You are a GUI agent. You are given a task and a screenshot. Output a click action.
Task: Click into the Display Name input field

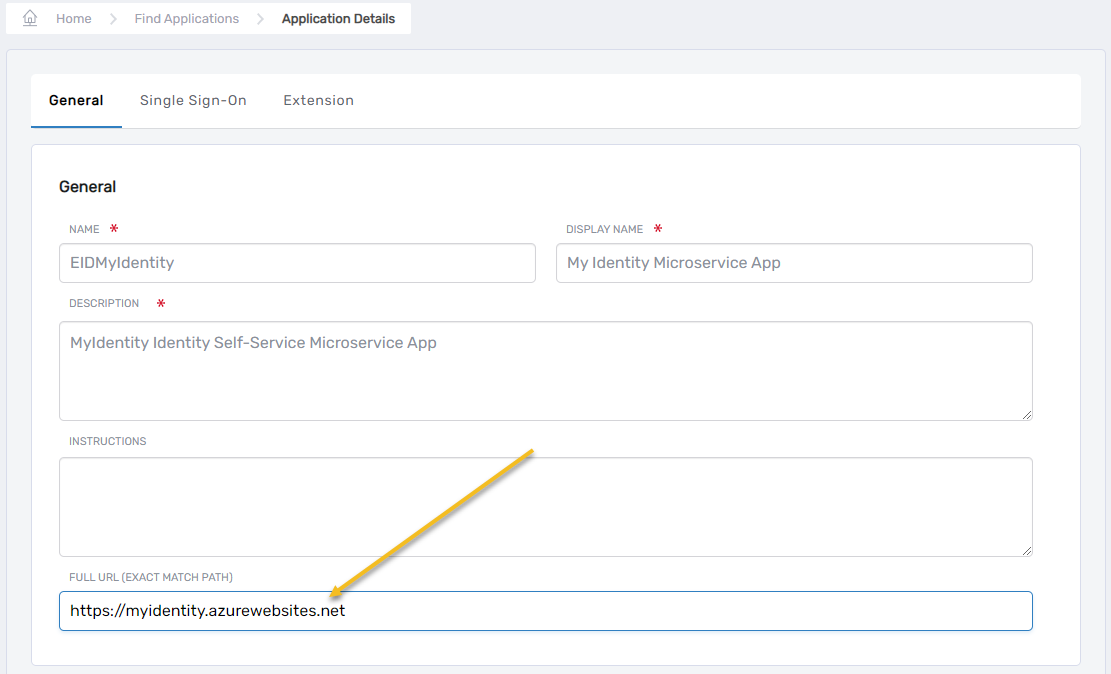tap(793, 263)
